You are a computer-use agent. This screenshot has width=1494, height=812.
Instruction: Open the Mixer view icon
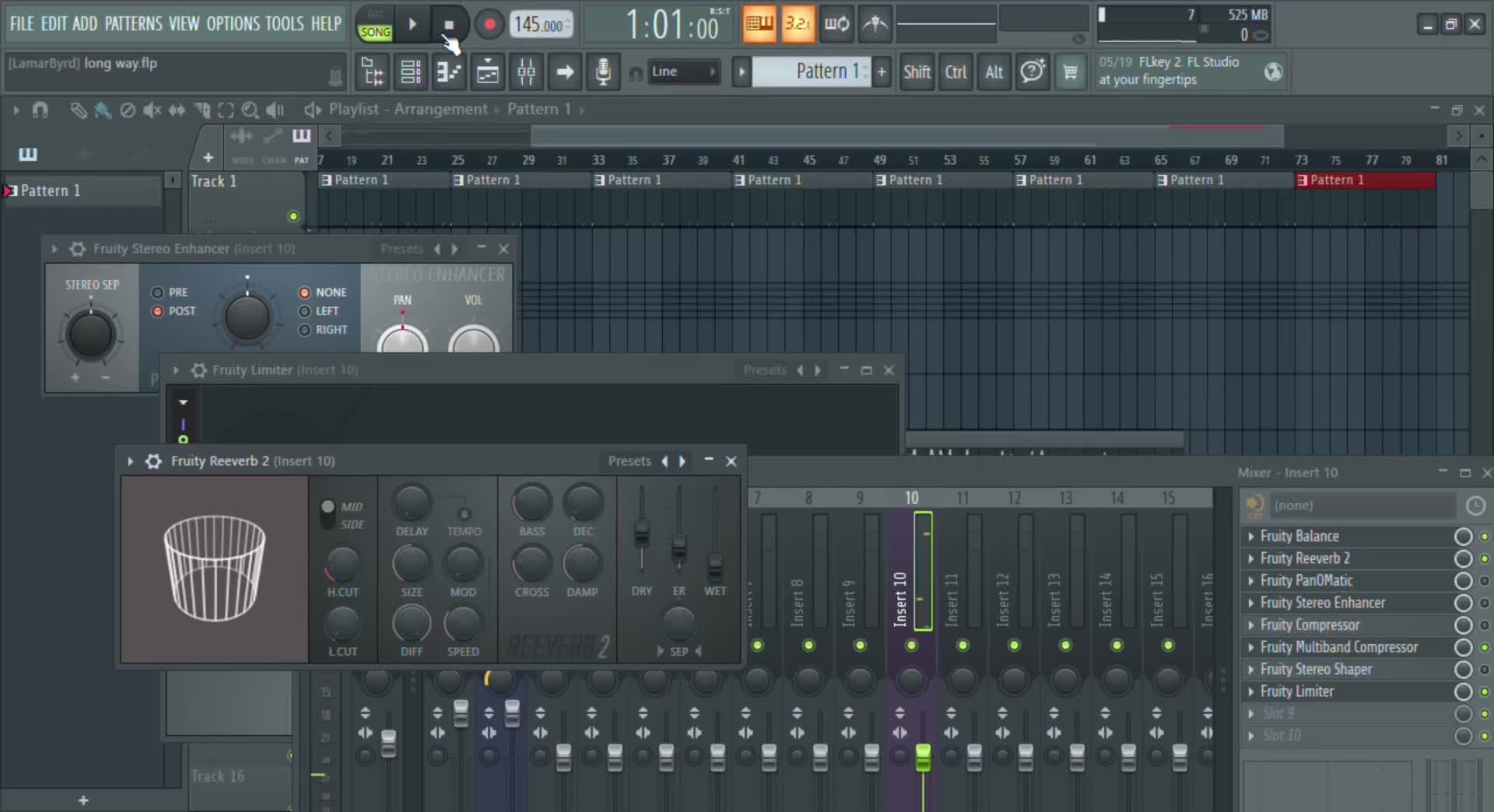coord(526,72)
